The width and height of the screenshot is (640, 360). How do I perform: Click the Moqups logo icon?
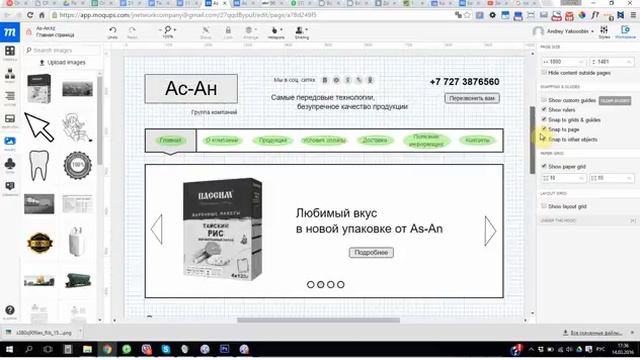click(10, 32)
